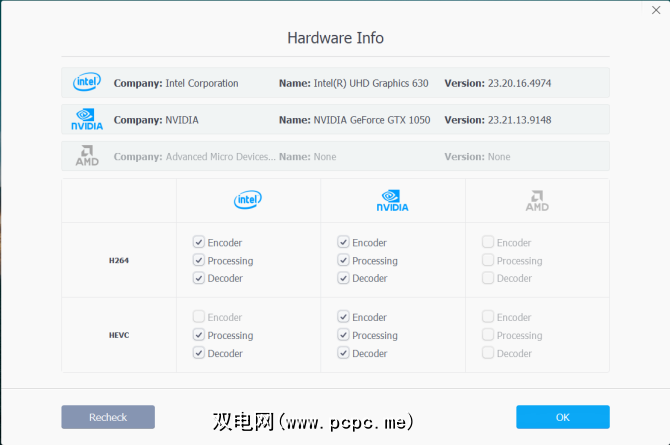Click NVIDIA version 23.21.13.9148 text

(x=520, y=120)
